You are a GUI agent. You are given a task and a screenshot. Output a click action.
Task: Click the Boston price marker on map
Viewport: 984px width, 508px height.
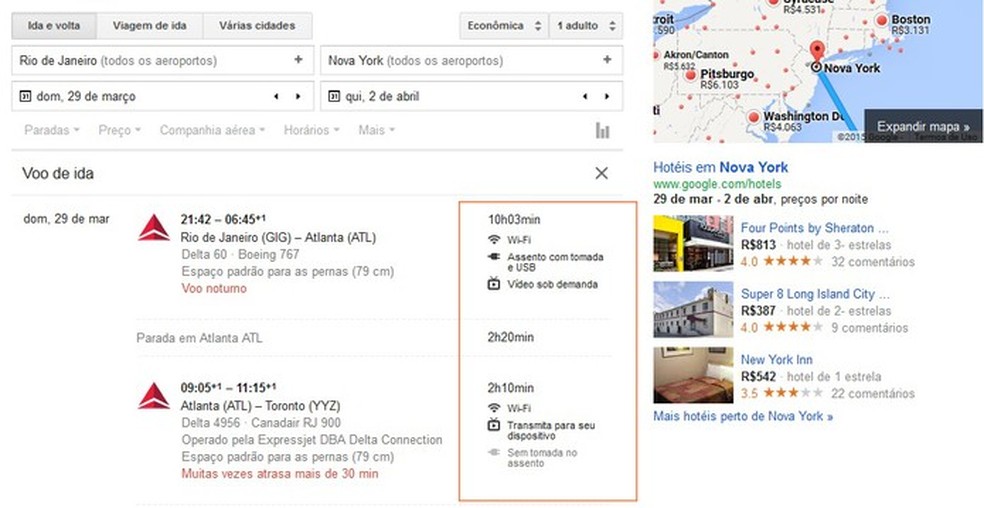click(x=882, y=21)
